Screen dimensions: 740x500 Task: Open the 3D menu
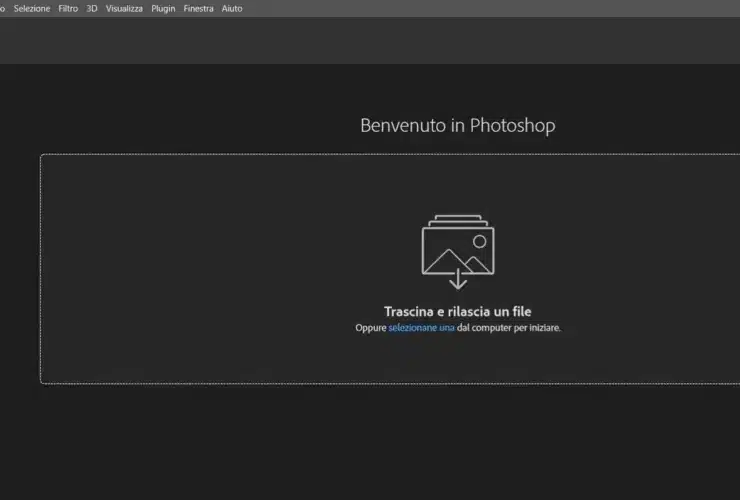pos(92,8)
